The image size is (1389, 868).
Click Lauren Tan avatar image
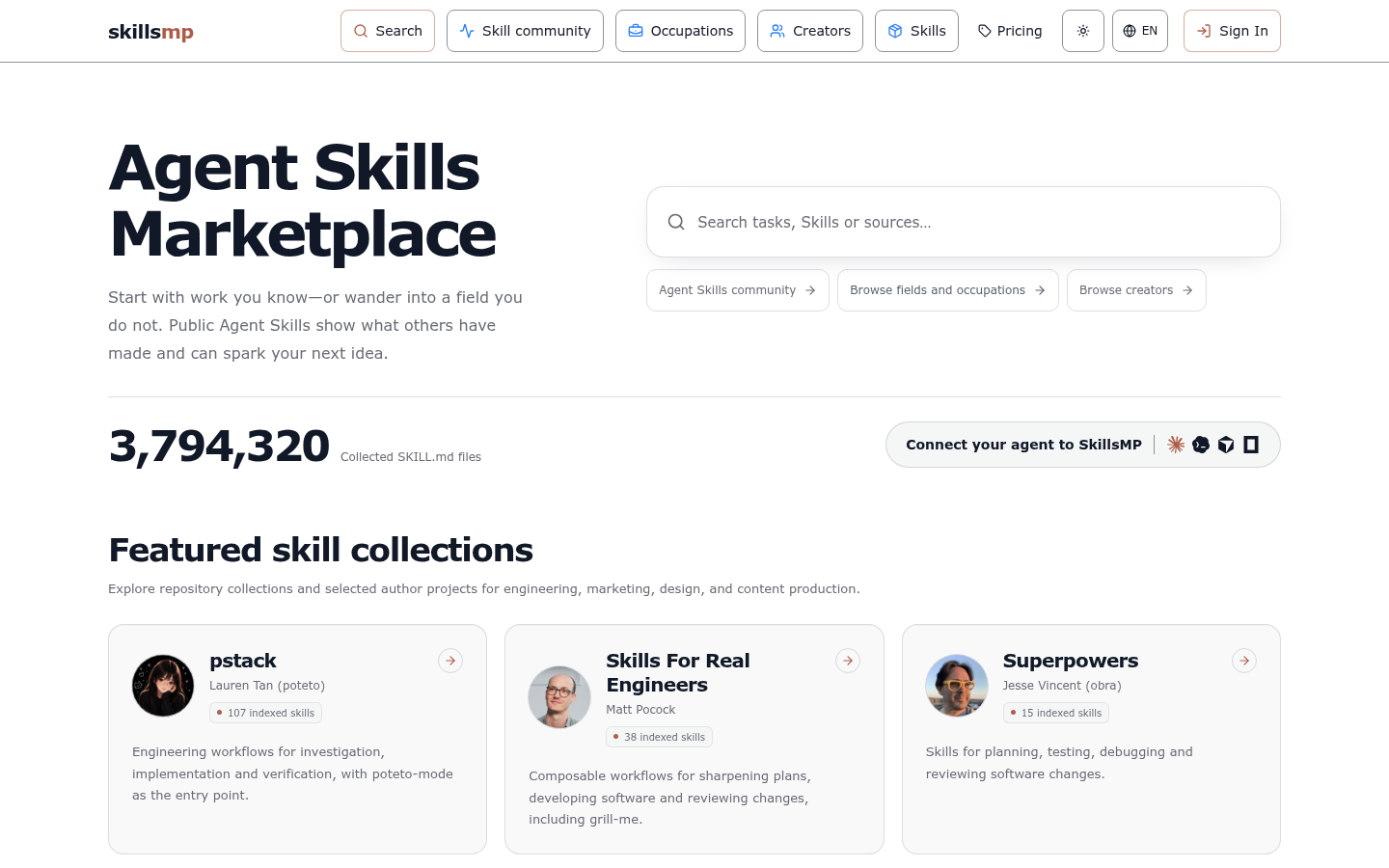point(163,686)
